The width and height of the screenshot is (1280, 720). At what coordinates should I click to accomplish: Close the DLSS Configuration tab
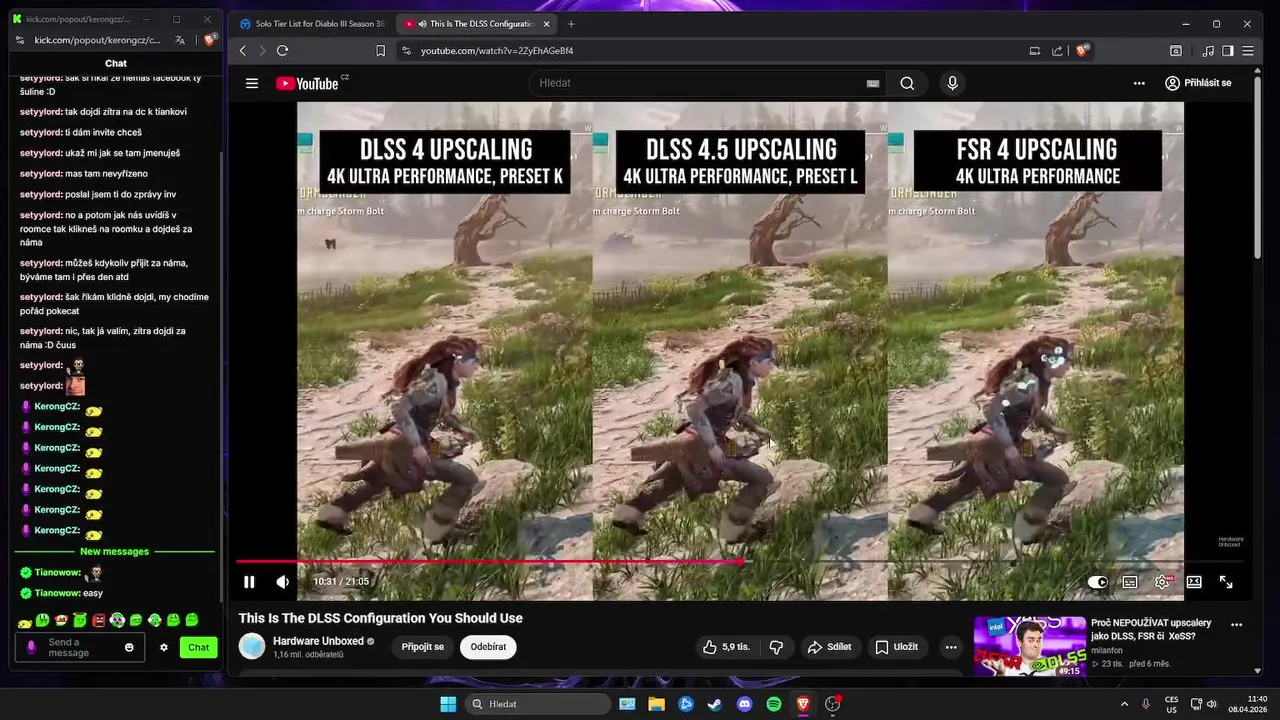(x=546, y=24)
